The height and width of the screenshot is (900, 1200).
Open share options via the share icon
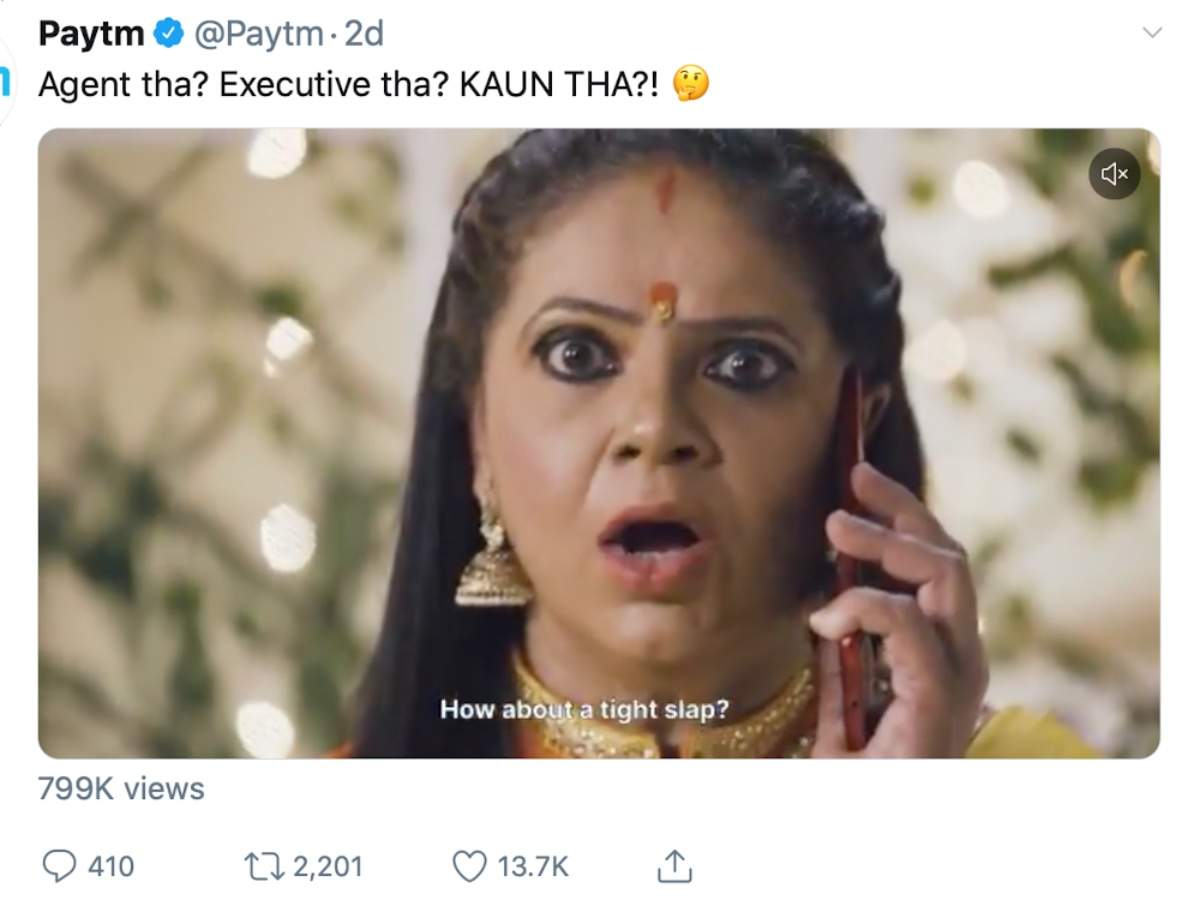[x=674, y=864]
